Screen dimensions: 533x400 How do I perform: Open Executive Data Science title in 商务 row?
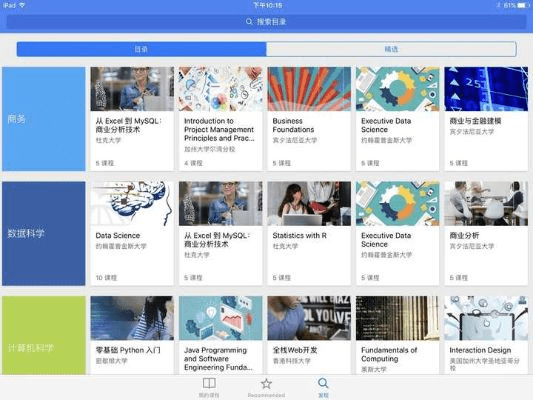[x=386, y=125]
